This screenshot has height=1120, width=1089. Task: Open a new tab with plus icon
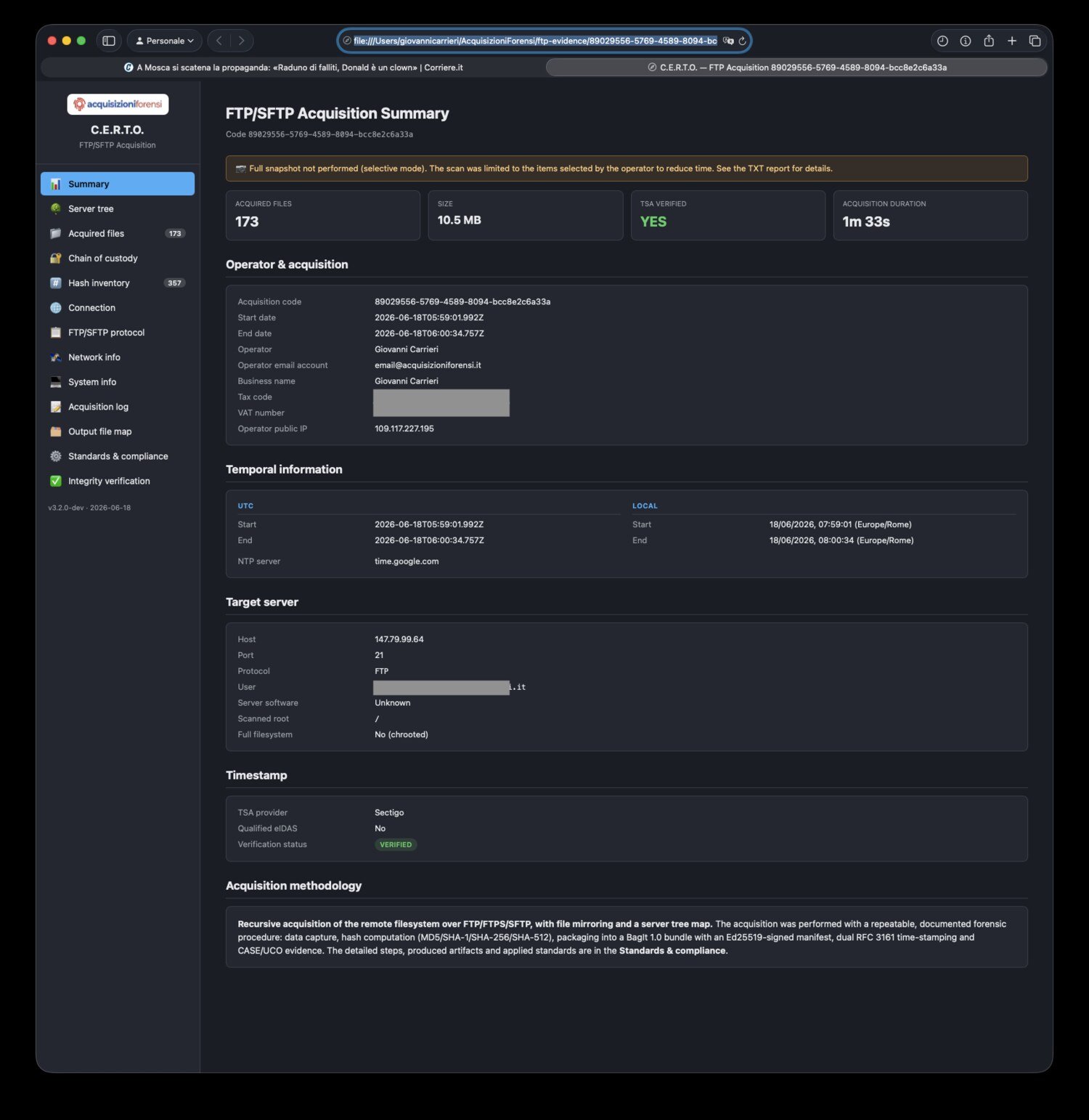1012,41
